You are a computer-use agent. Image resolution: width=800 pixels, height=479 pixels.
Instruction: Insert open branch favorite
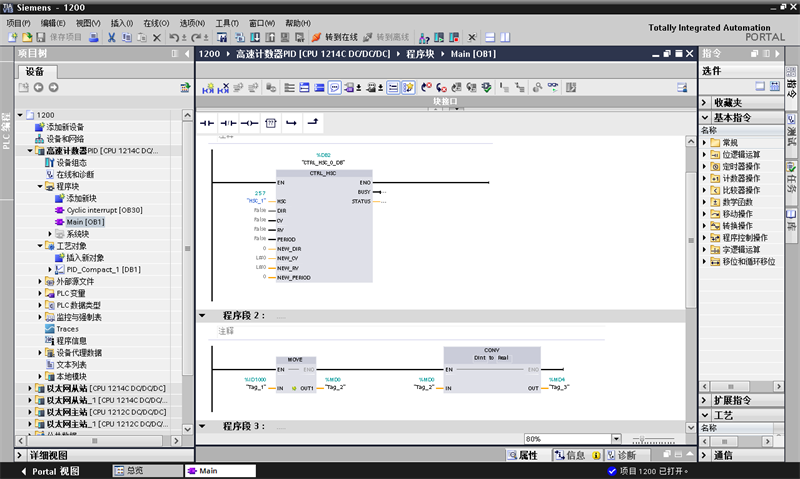click(291, 123)
